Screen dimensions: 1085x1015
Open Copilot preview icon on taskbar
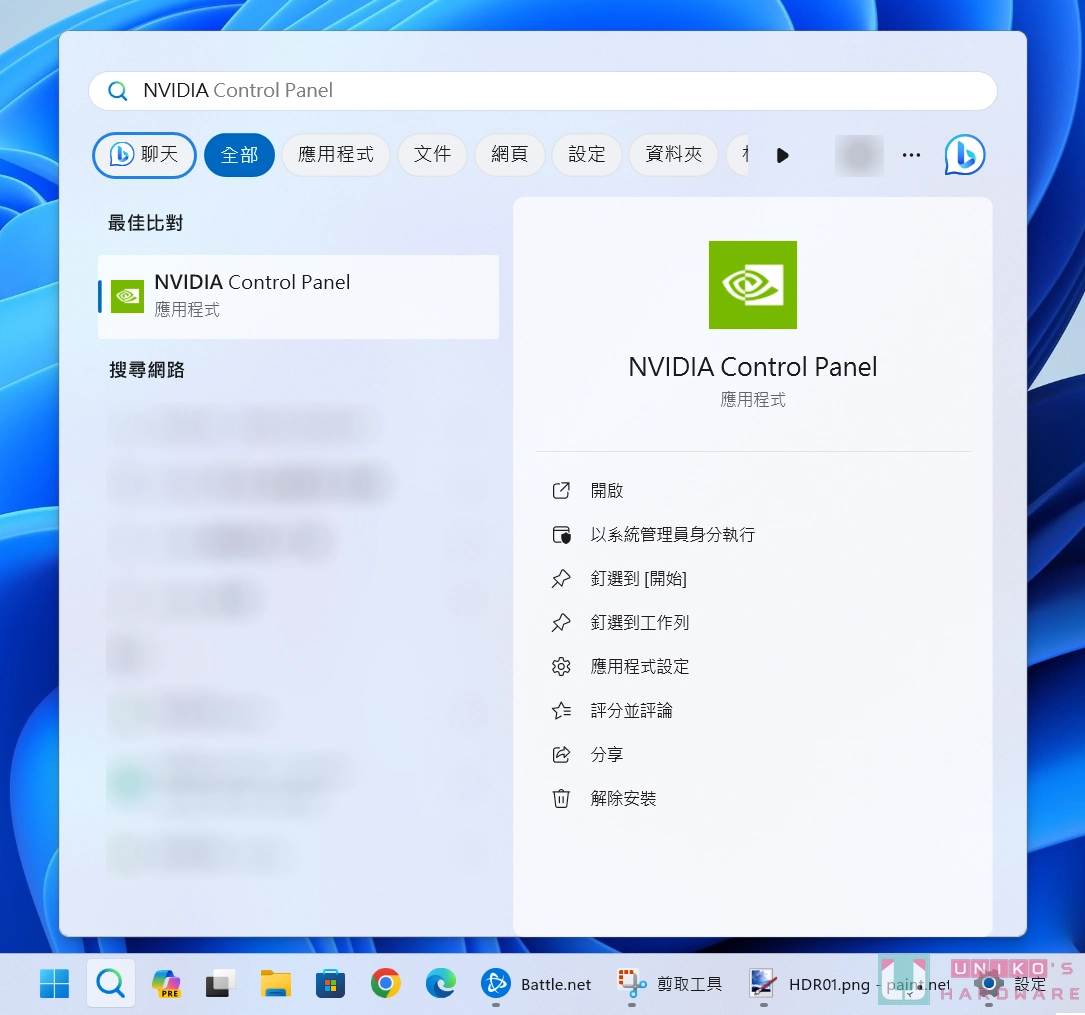[166, 983]
